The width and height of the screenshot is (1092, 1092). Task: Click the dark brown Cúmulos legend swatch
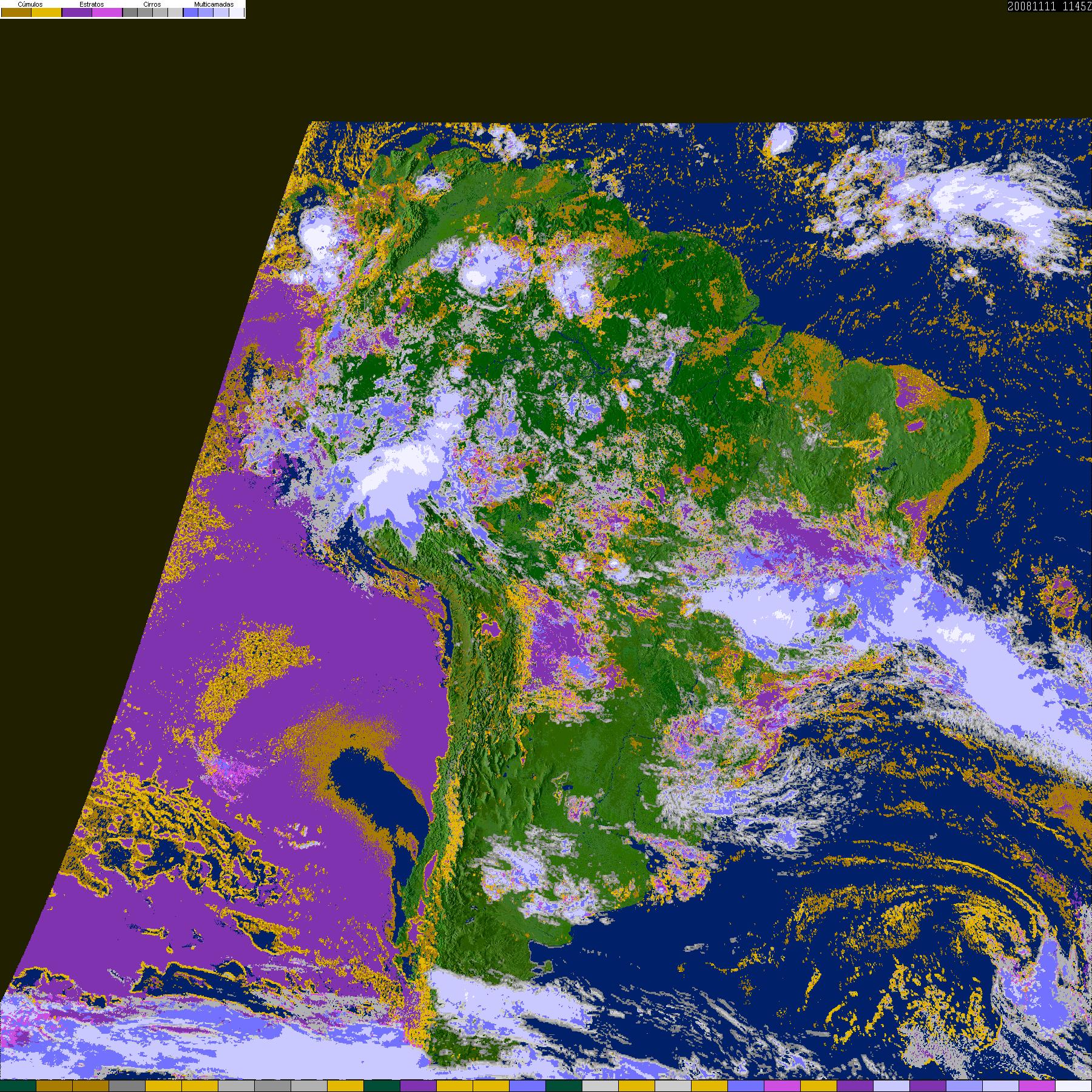(x=16, y=12)
